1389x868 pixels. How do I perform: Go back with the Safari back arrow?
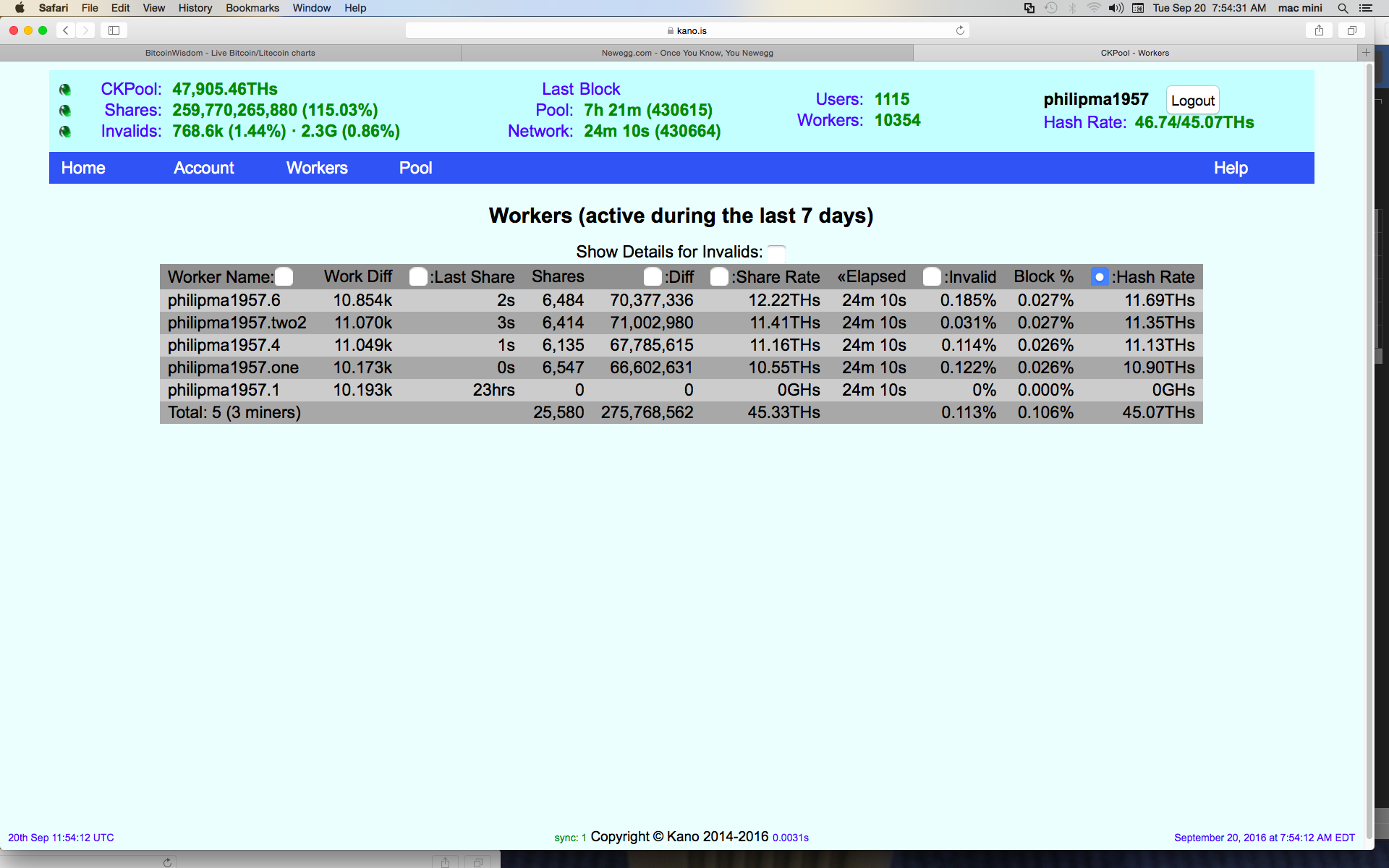coord(66,30)
